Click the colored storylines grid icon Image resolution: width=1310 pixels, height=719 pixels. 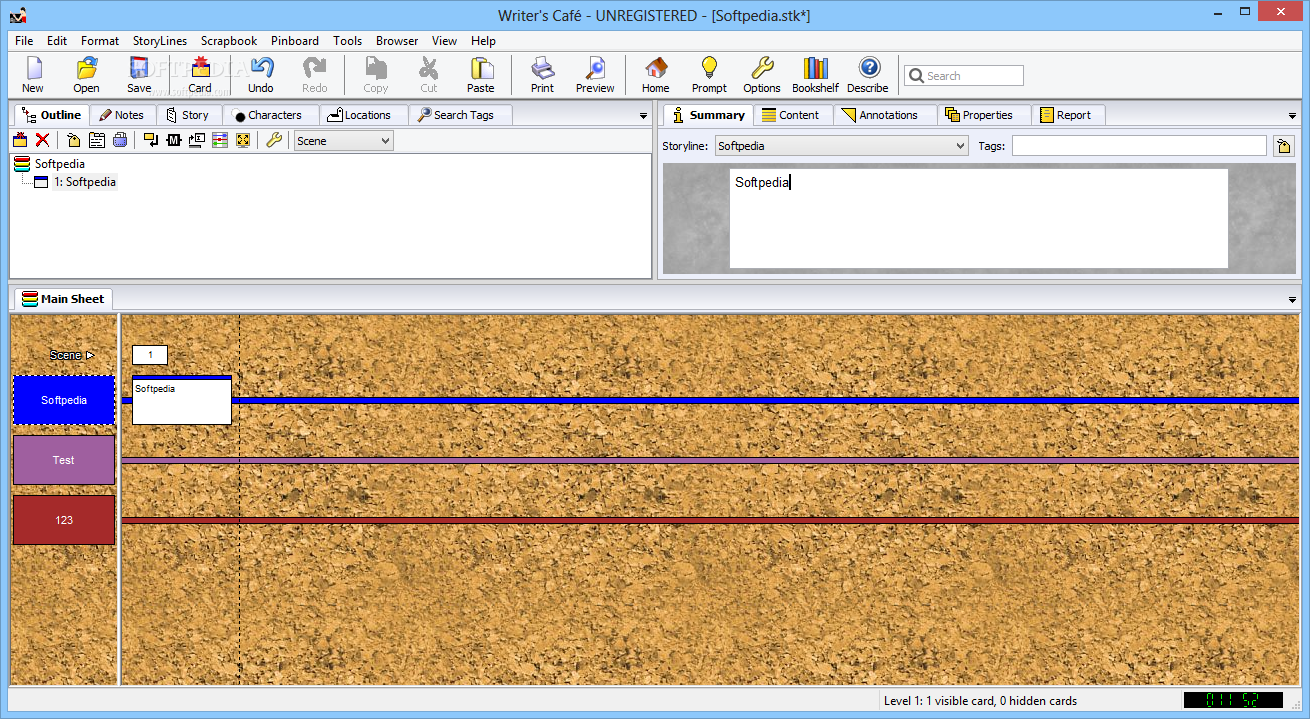[x=220, y=140]
